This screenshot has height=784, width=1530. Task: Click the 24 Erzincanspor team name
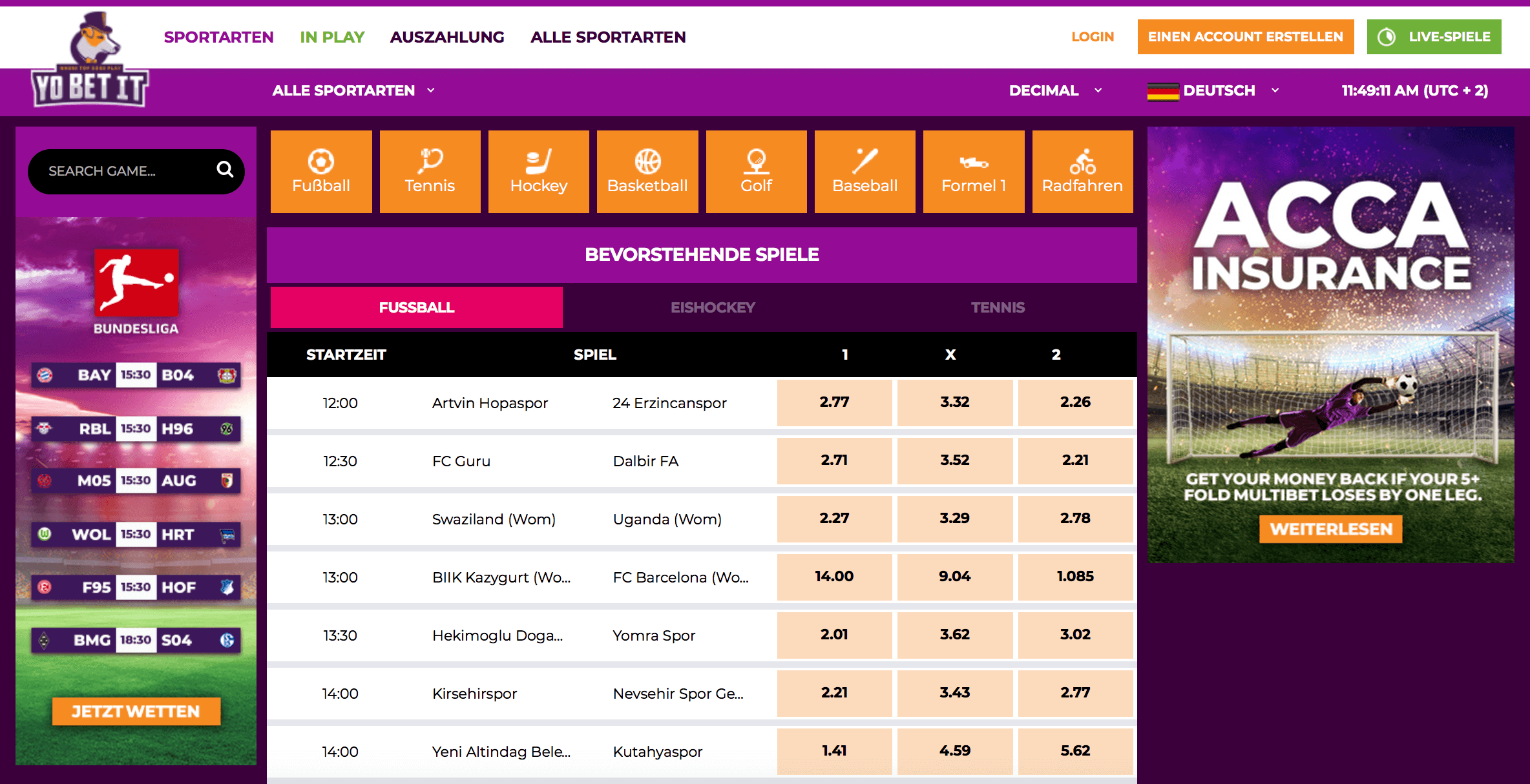[x=669, y=403]
